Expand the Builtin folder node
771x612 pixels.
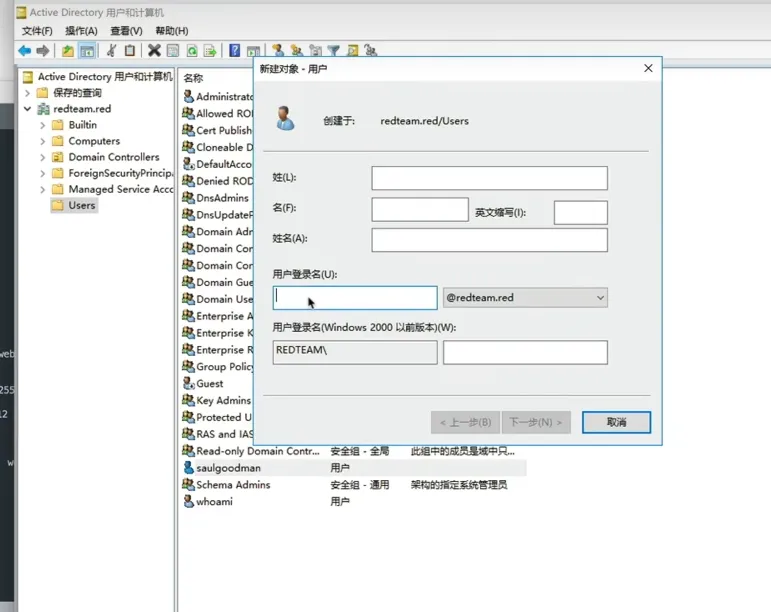(42, 125)
